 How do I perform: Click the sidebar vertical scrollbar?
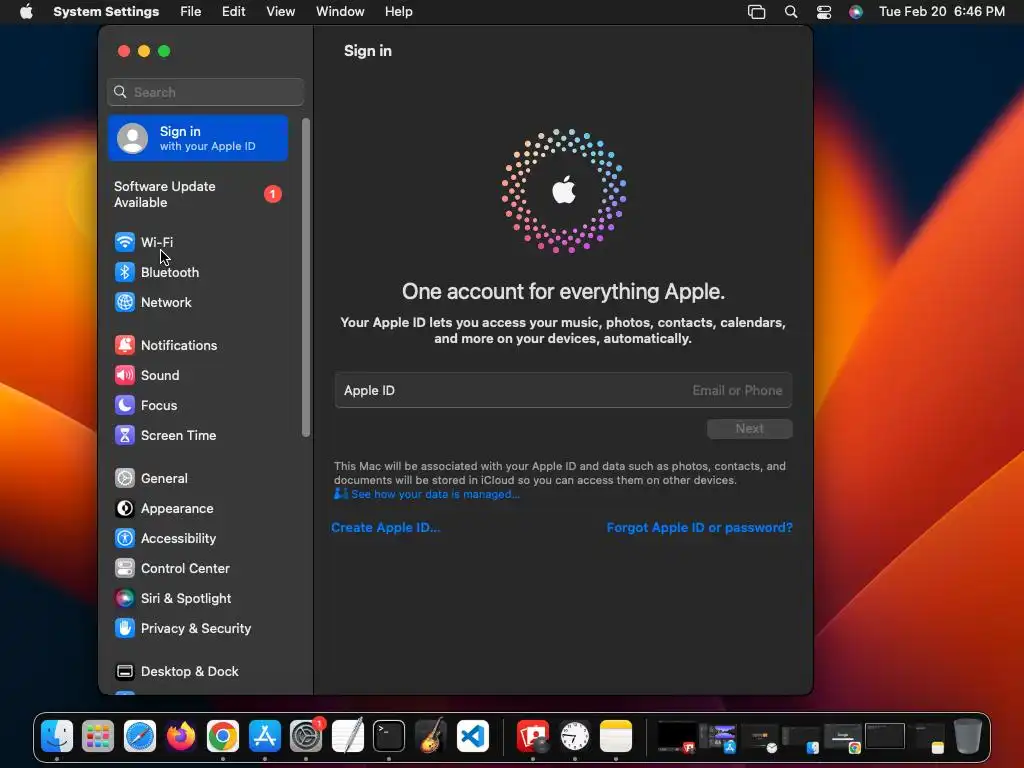[306, 278]
